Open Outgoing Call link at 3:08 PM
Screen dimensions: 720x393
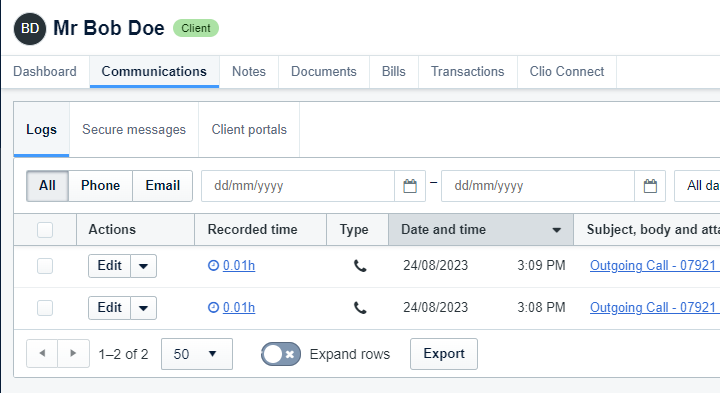point(654,308)
